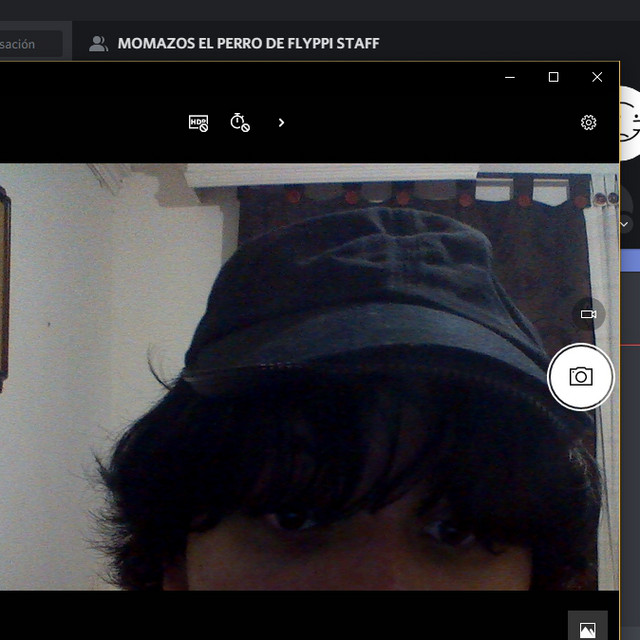
Task: Toggle the photo timer icon
Action: pyautogui.click(x=240, y=123)
